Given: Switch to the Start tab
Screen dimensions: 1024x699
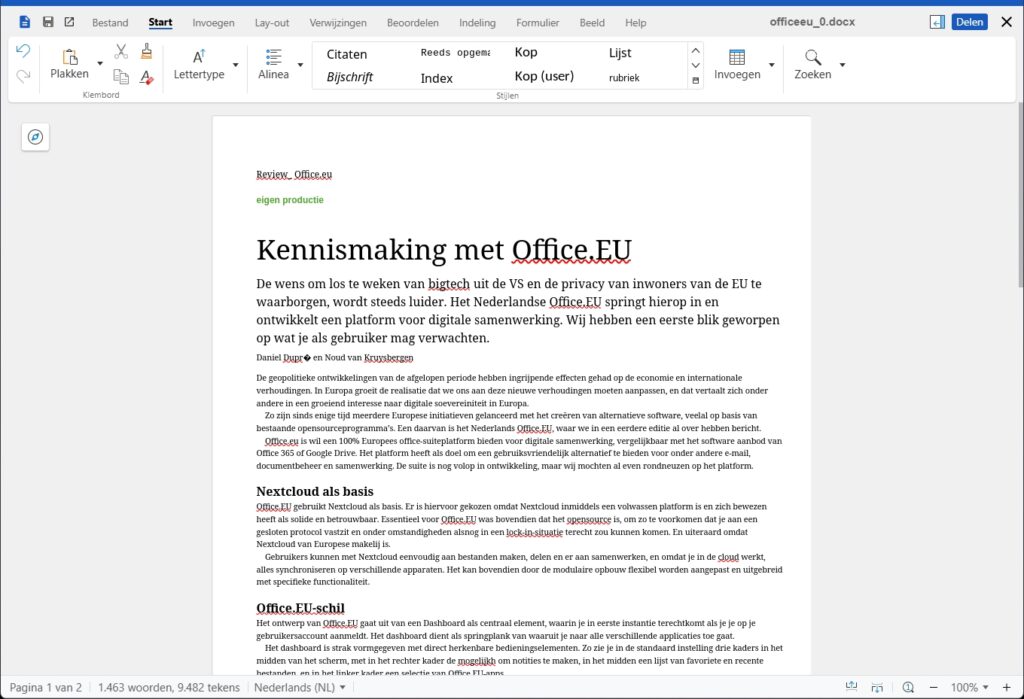Looking at the screenshot, I should click(160, 23).
